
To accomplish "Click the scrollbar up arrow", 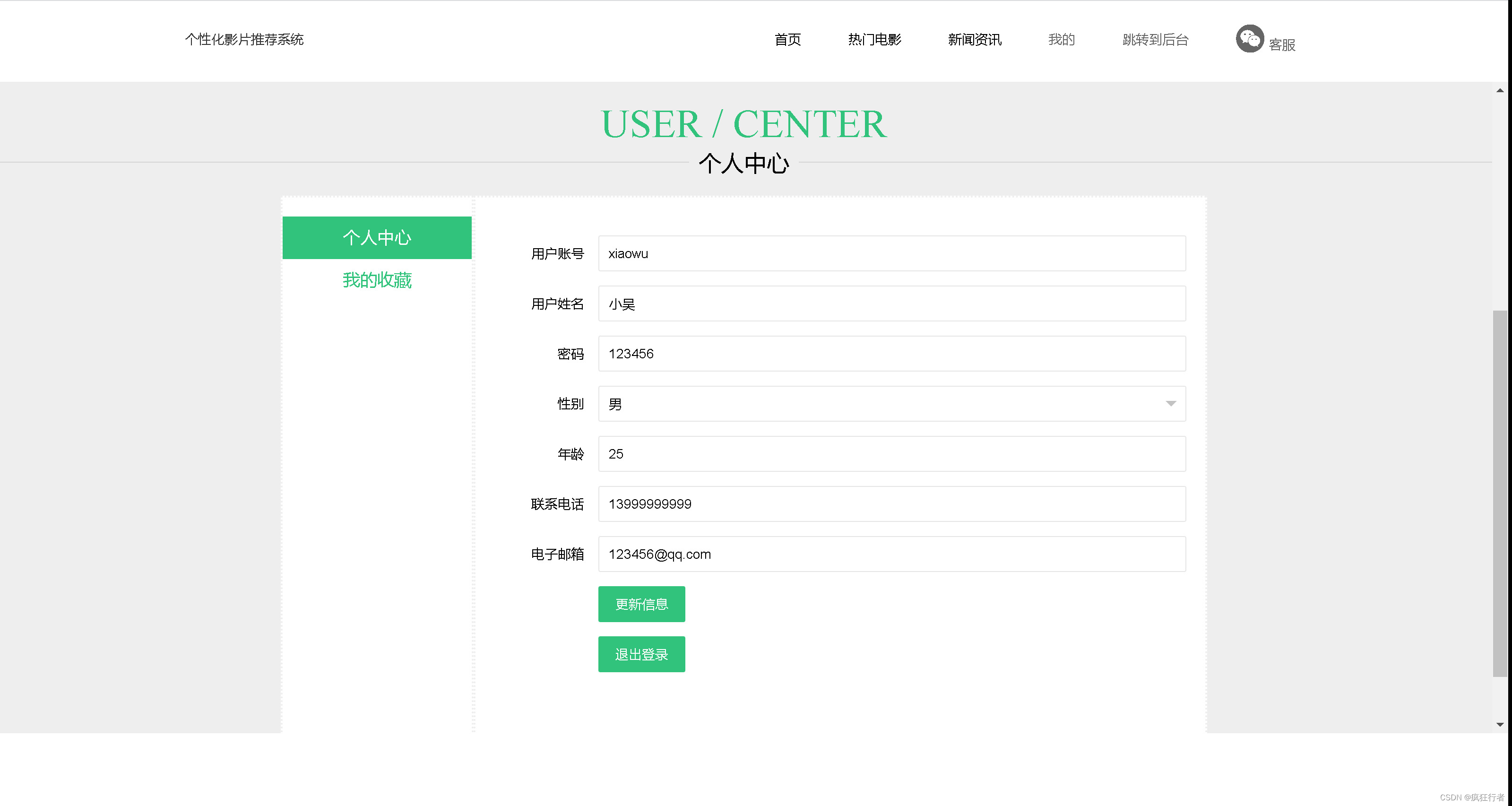I will 1500,90.
